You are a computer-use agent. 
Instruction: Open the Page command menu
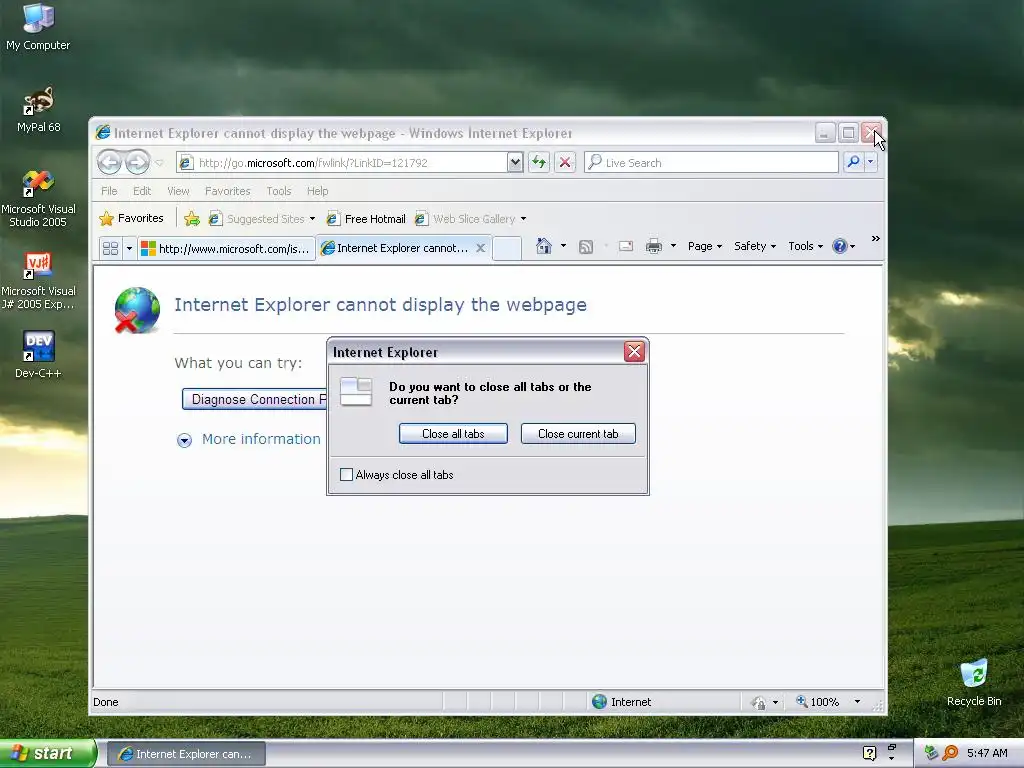click(x=705, y=246)
